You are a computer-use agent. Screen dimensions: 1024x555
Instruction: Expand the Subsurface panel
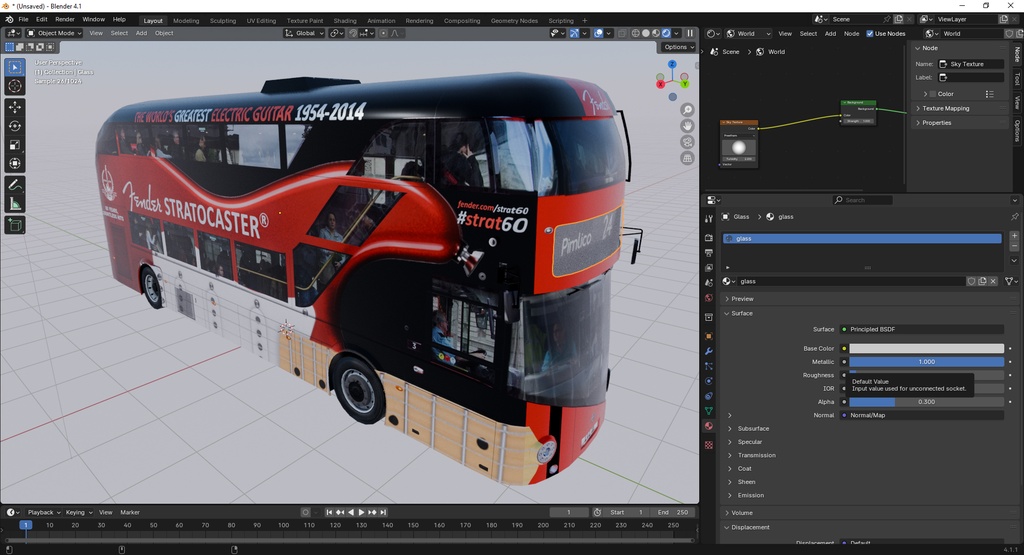(x=755, y=429)
